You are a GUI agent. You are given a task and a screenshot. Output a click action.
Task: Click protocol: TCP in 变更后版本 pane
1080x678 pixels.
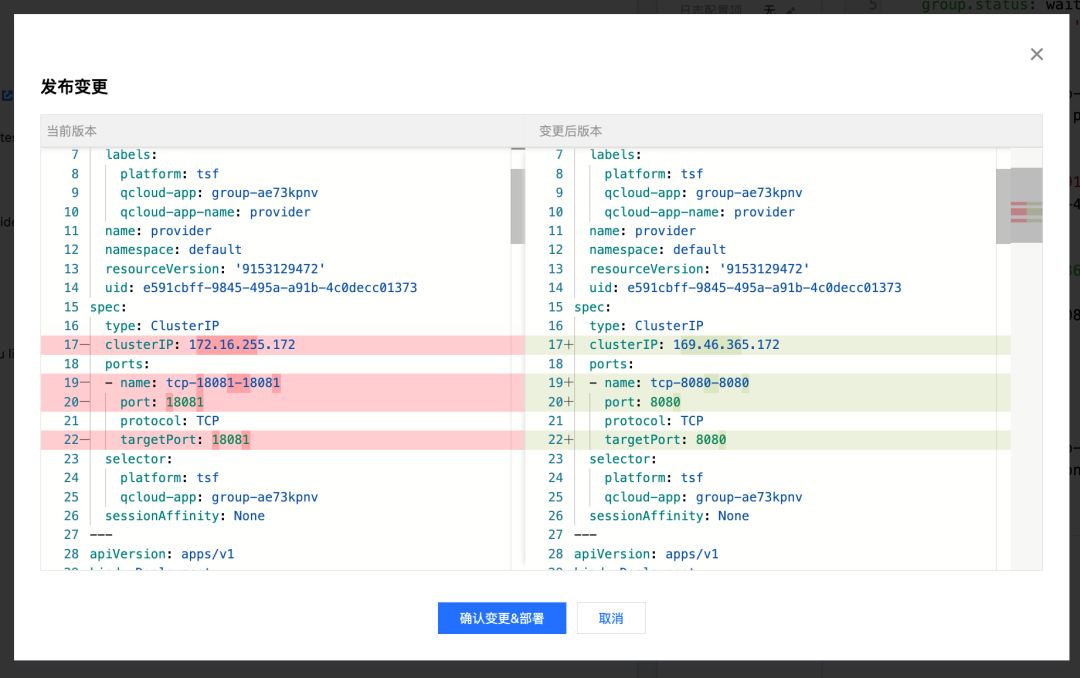[x=654, y=421]
